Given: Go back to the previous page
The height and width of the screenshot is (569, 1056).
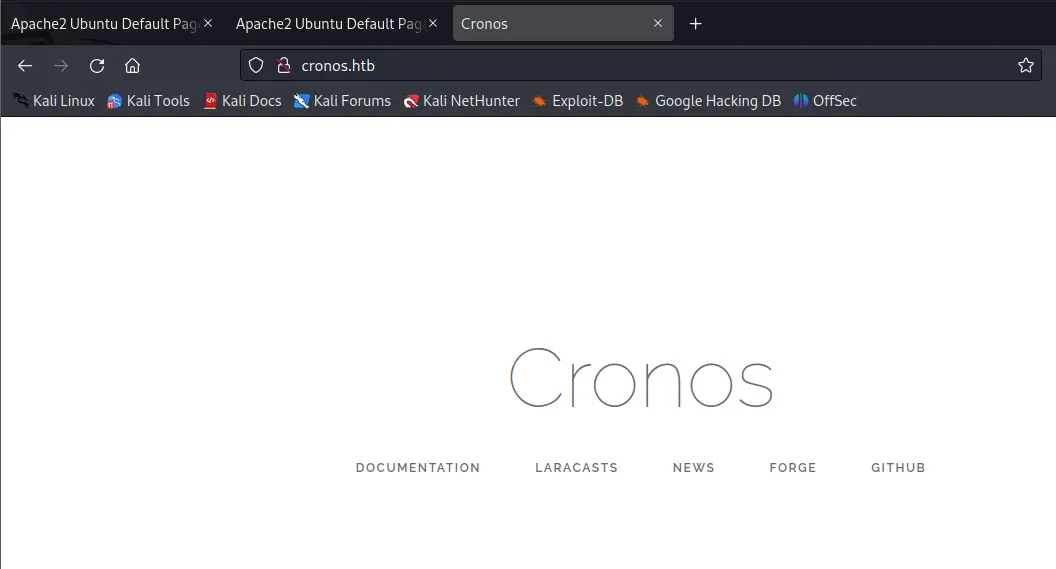Looking at the screenshot, I should (x=25, y=65).
